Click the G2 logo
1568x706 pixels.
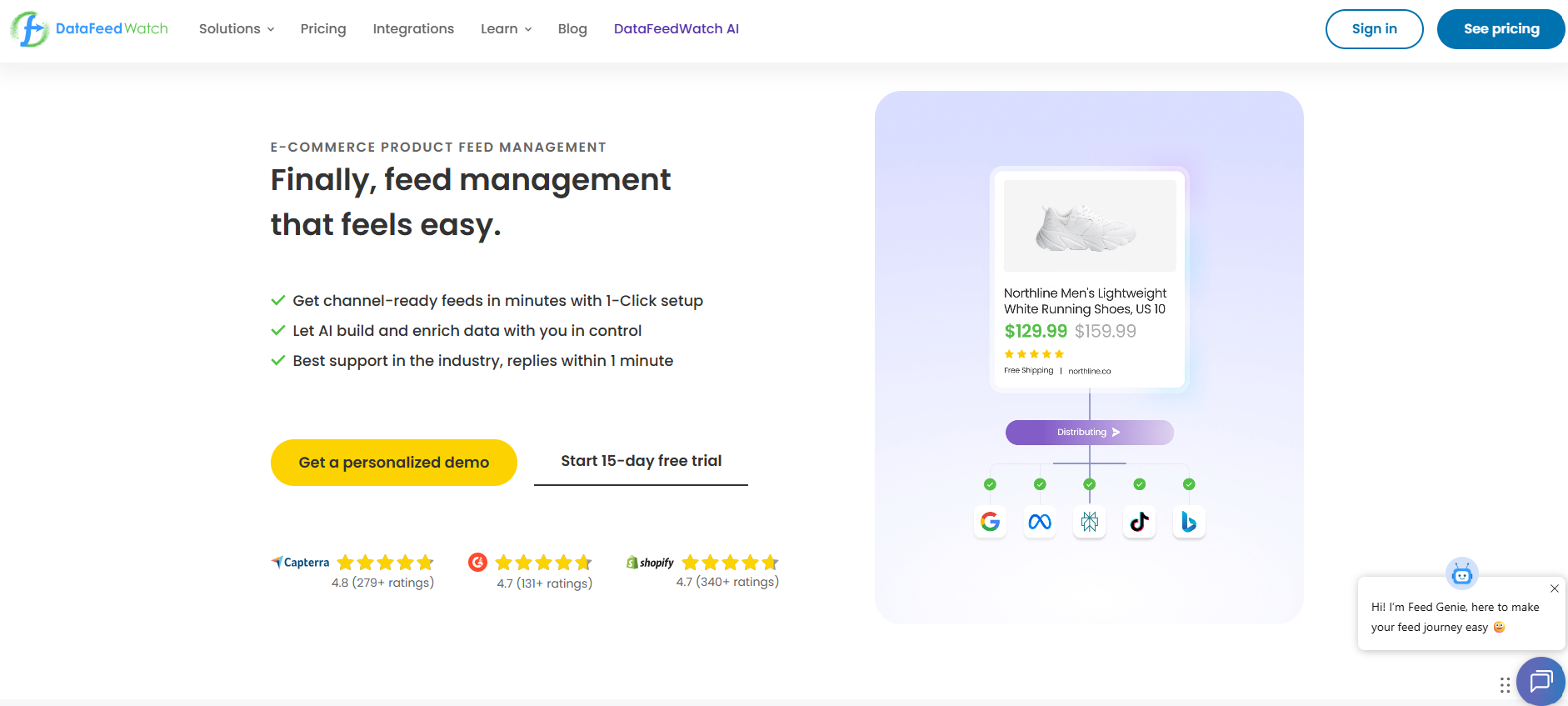[x=477, y=563]
